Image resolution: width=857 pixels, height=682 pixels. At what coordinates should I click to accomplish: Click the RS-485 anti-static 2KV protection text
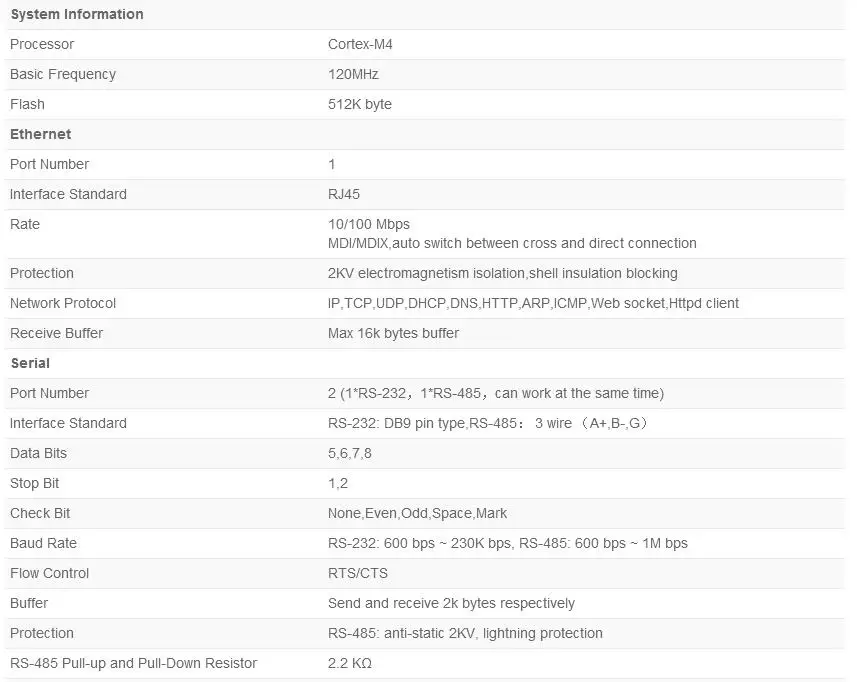point(465,633)
